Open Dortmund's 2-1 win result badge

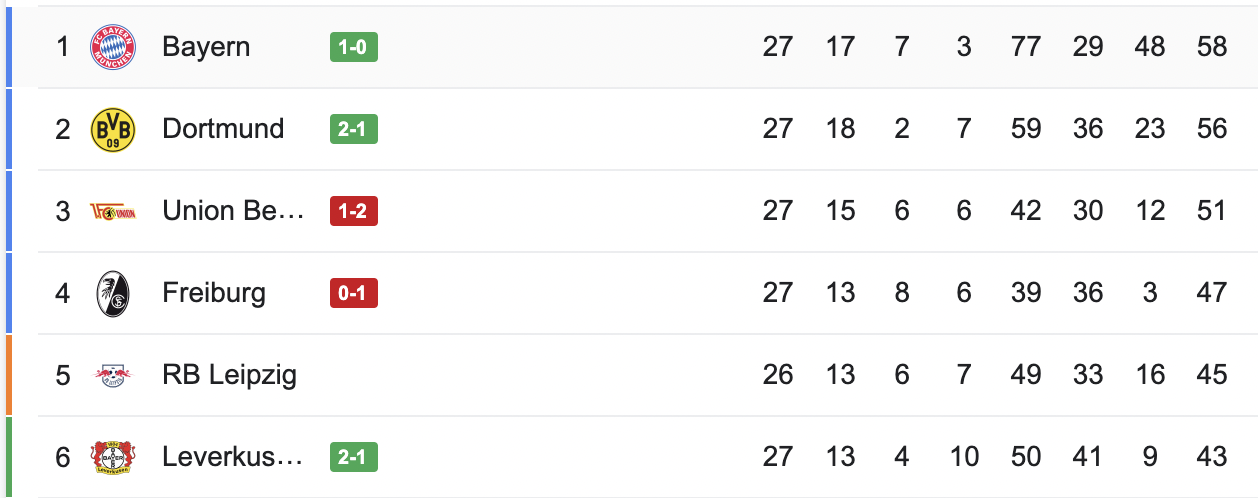click(354, 129)
